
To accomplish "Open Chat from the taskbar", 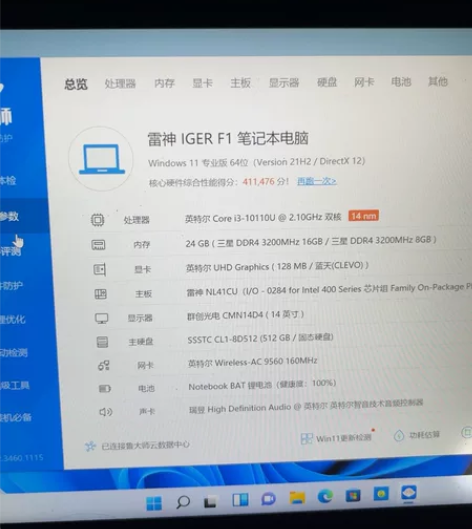I will [x=269, y=499].
